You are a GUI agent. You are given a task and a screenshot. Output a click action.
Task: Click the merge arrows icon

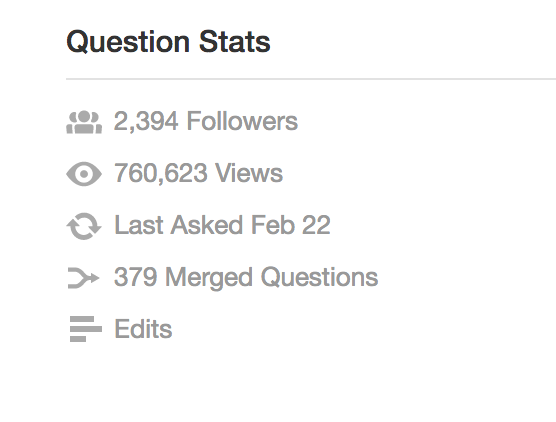click(84, 278)
